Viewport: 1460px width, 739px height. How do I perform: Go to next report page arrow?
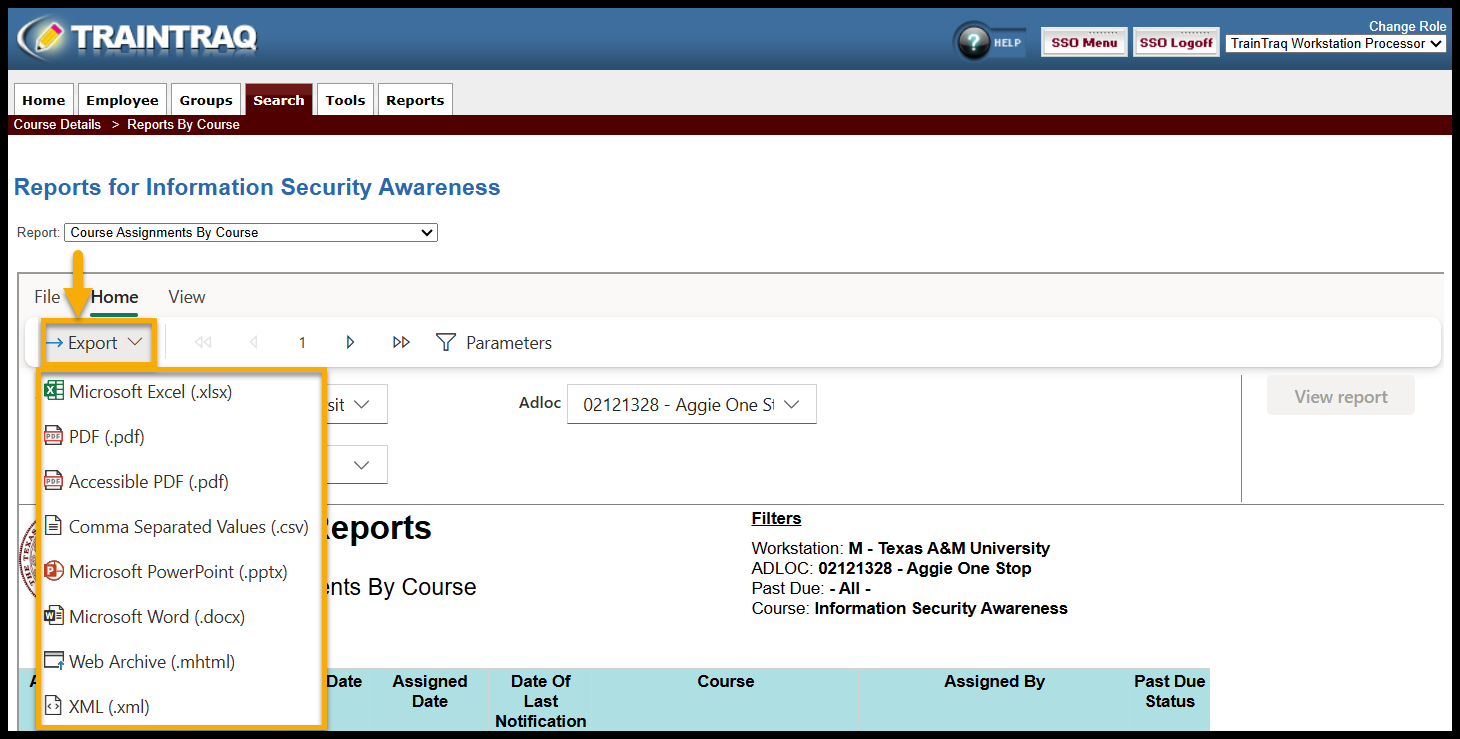pyautogui.click(x=350, y=343)
